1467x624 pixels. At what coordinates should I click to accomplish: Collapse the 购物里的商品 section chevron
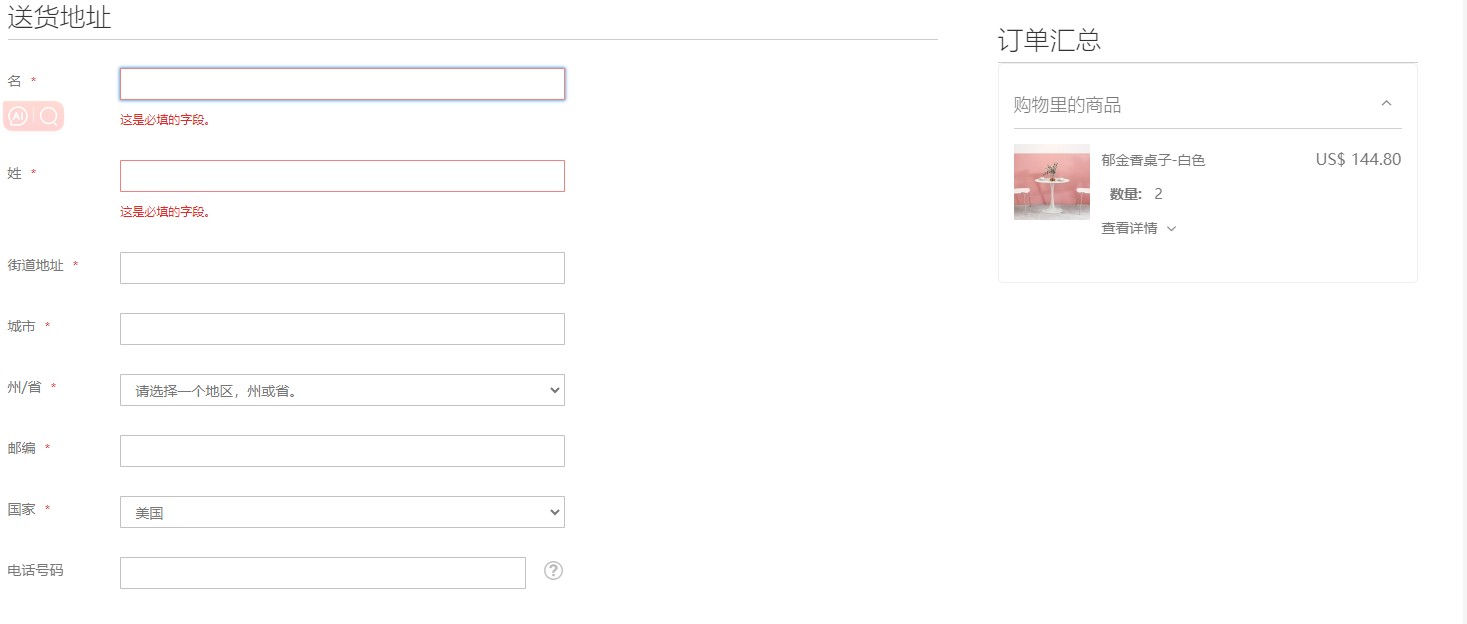(x=1386, y=103)
